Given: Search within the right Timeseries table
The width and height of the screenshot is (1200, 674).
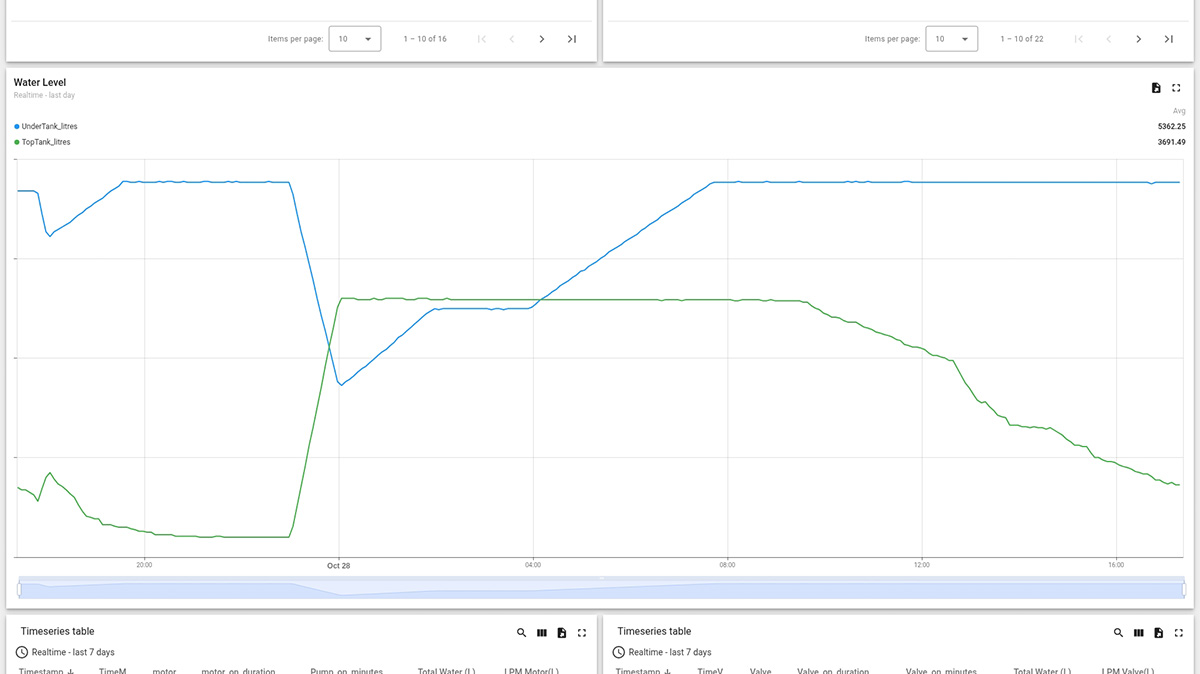Looking at the screenshot, I should (1118, 632).
